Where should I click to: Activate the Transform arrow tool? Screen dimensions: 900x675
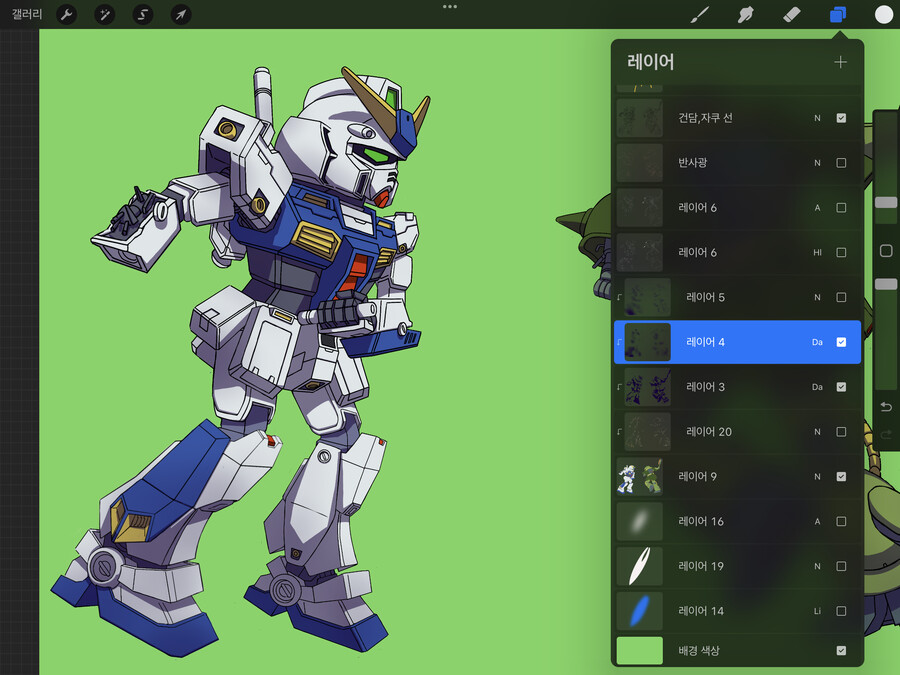(181, 14)
